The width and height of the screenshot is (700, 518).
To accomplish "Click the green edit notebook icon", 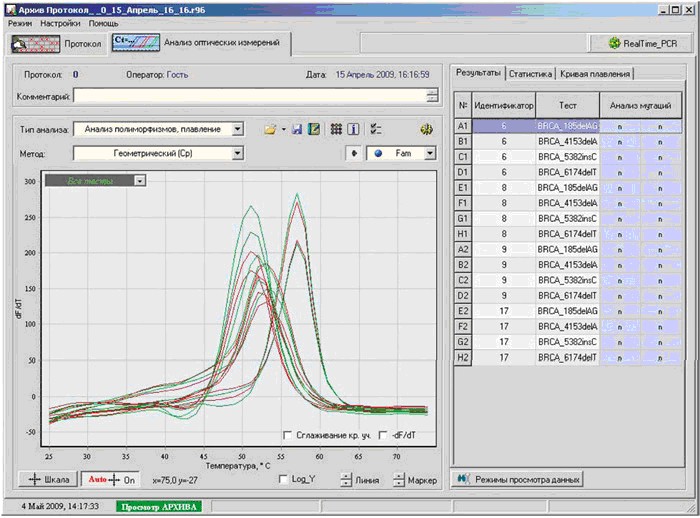I will click(314, 130).
